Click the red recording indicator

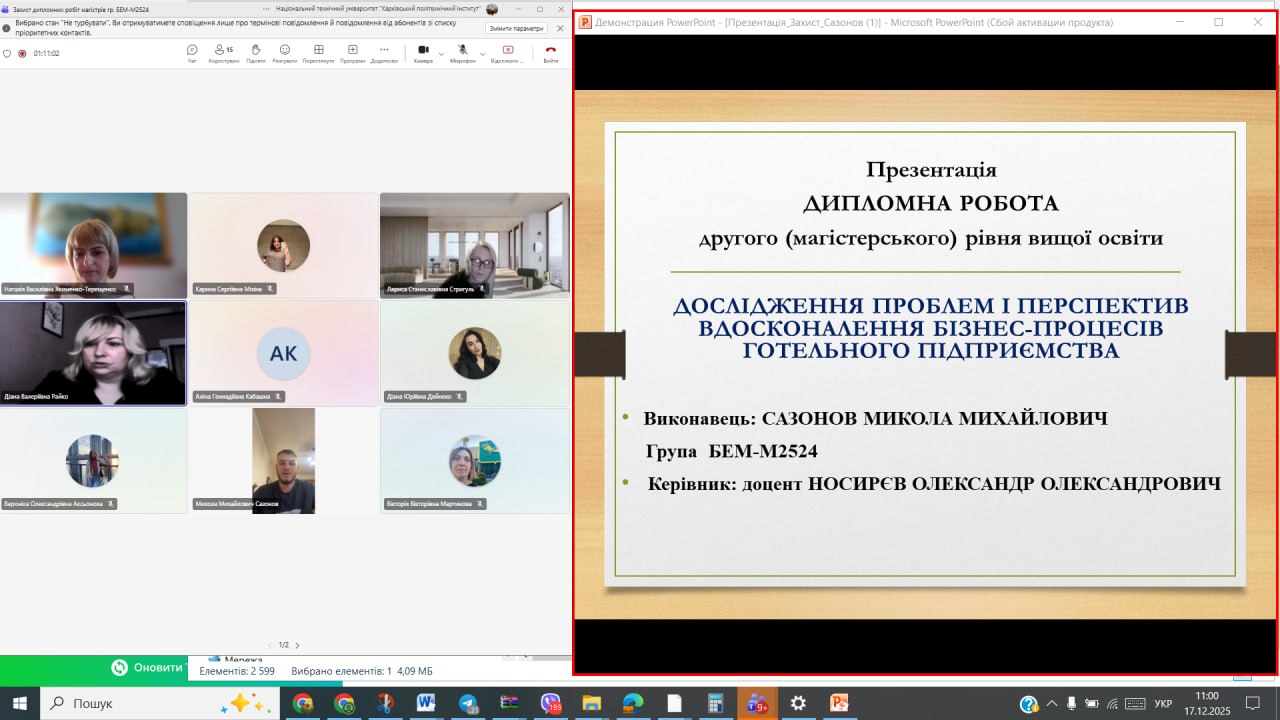22,53
